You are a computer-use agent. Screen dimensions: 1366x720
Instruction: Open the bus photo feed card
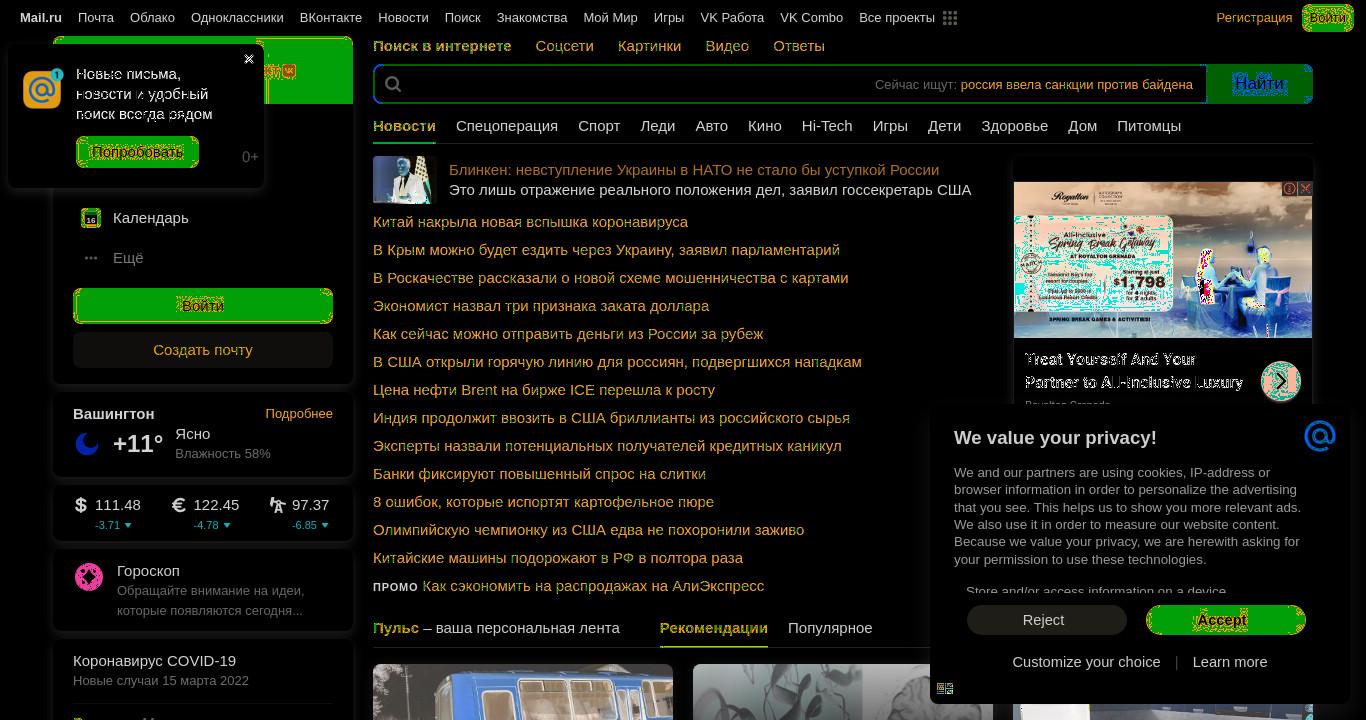point(523,692)
